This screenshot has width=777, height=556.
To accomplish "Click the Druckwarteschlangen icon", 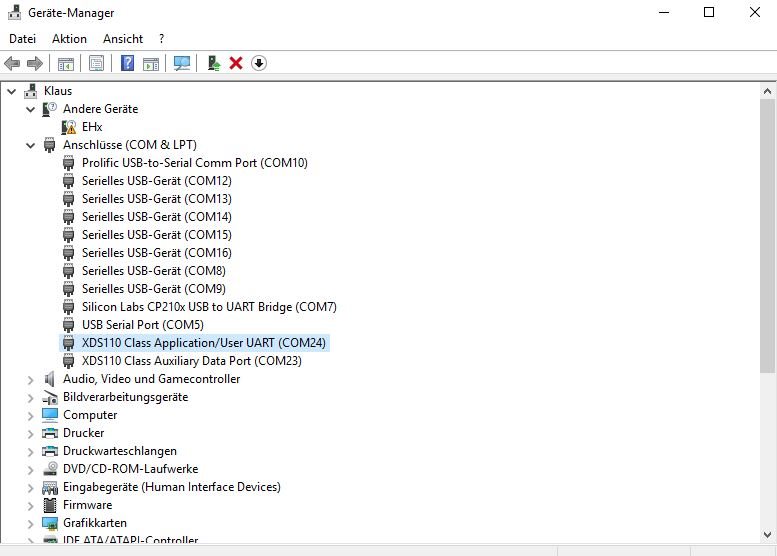I will pyautogui.click(x=50, y=451).
